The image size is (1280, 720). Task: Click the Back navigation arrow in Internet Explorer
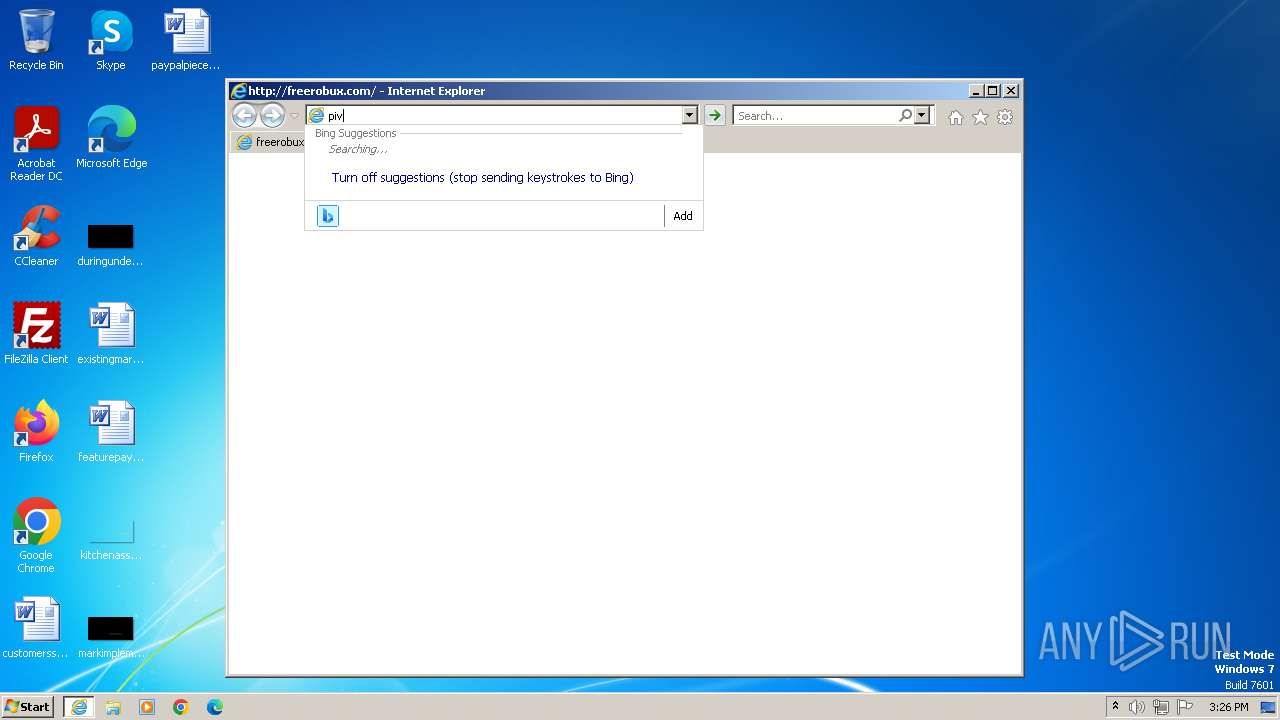[244, 116]
